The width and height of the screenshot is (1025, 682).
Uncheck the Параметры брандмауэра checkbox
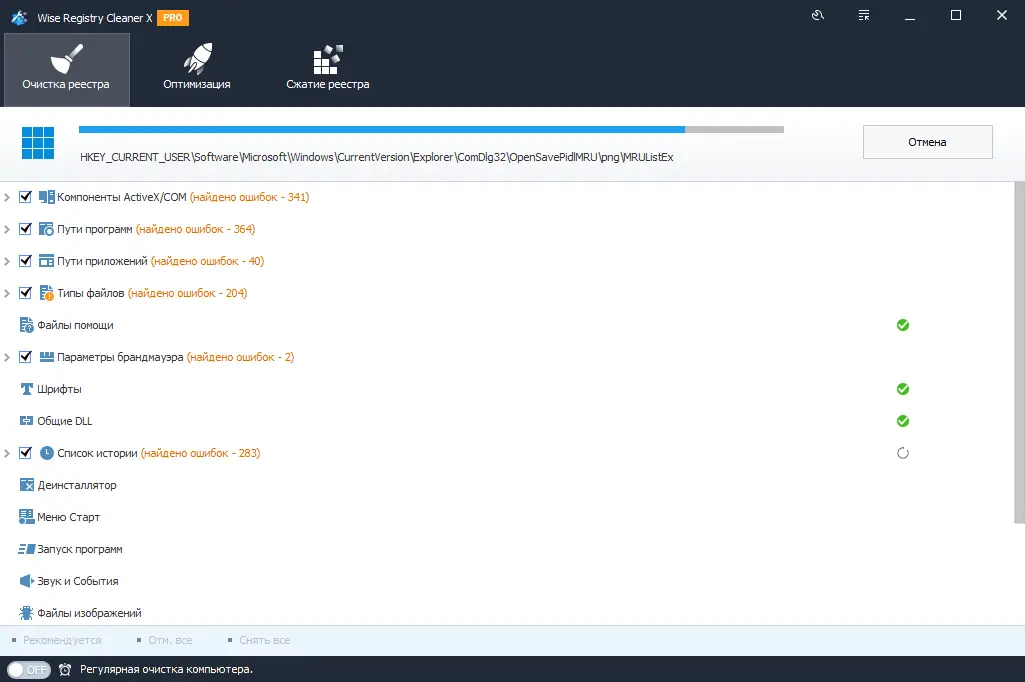[25, 357]
